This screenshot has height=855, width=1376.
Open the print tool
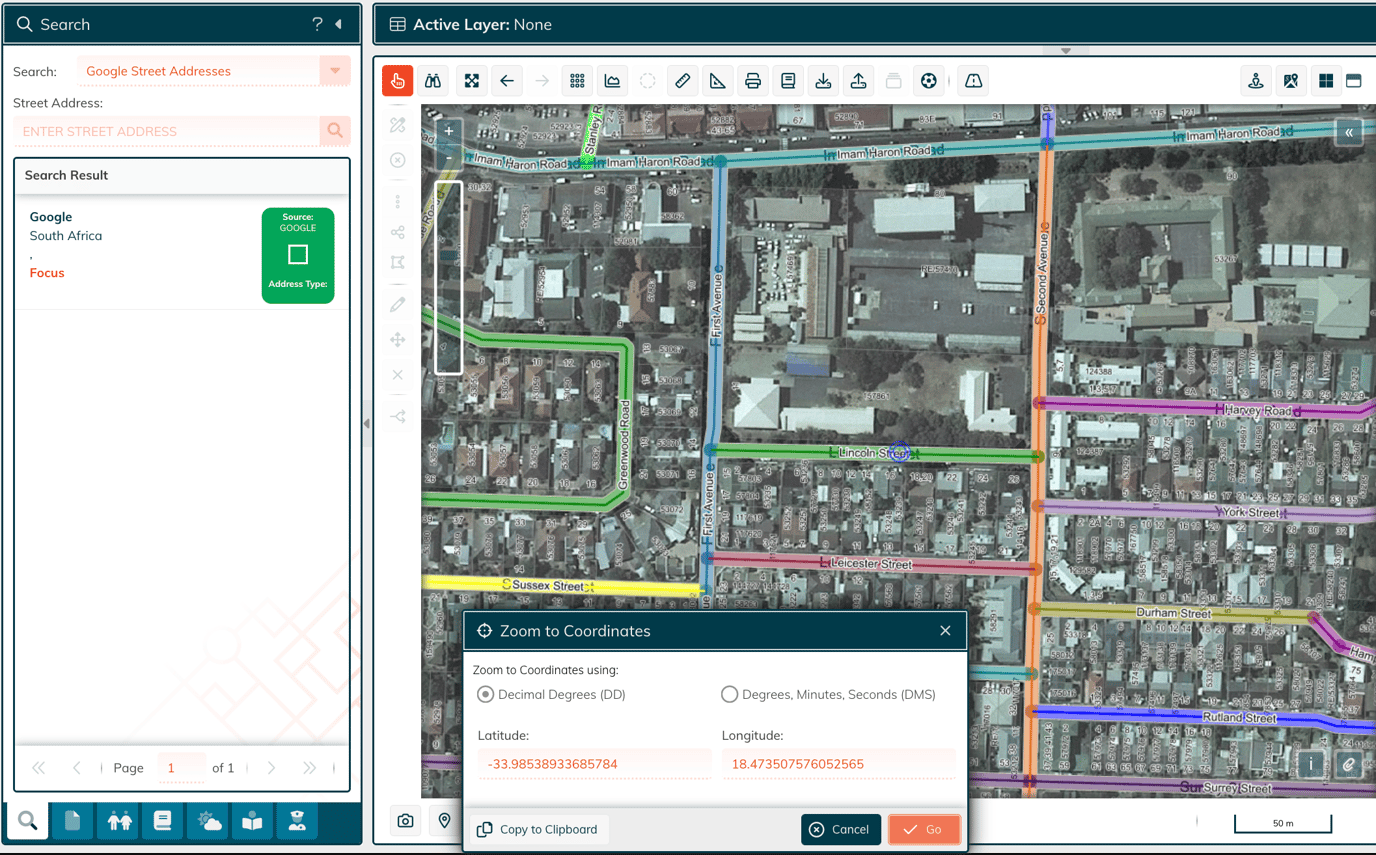752,80
